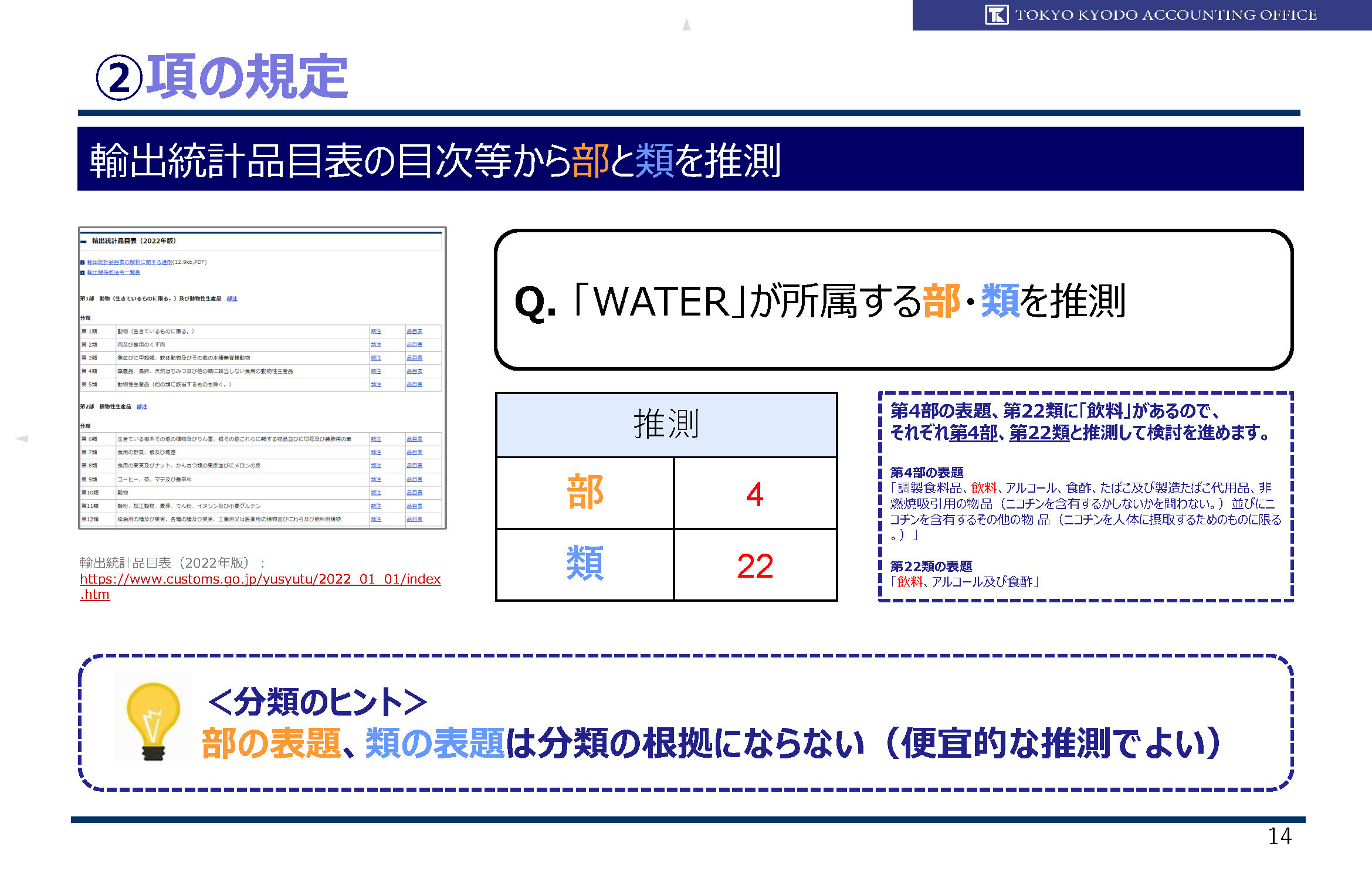Click the small gray left arrow at page edge
This screenshot has height=878, width=1372.
pos(22,438)
